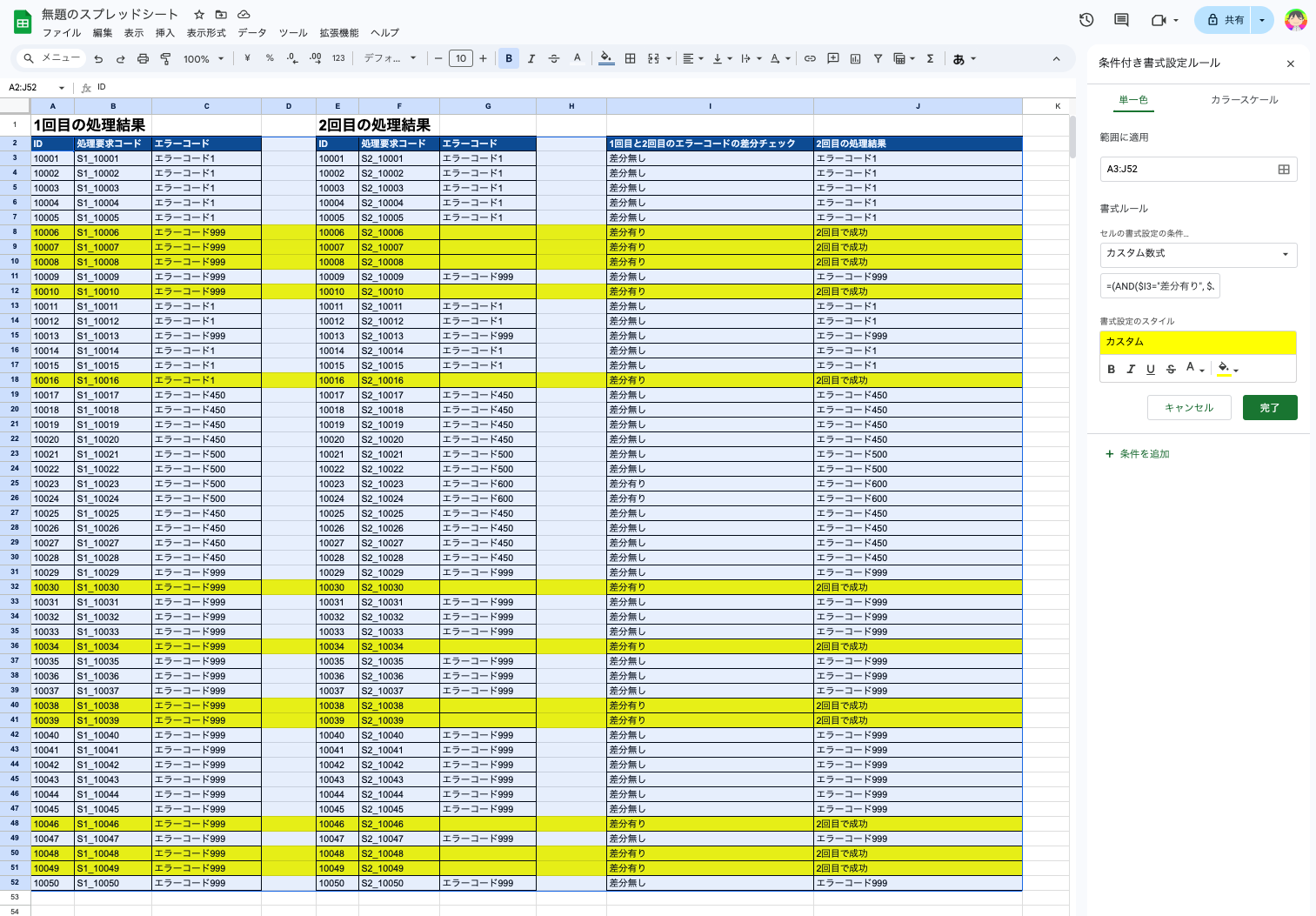Image resolution: width=1316 pixels, height=916 pixels.
Task: Open the 挿入 menu
Action: pos(165,33)
